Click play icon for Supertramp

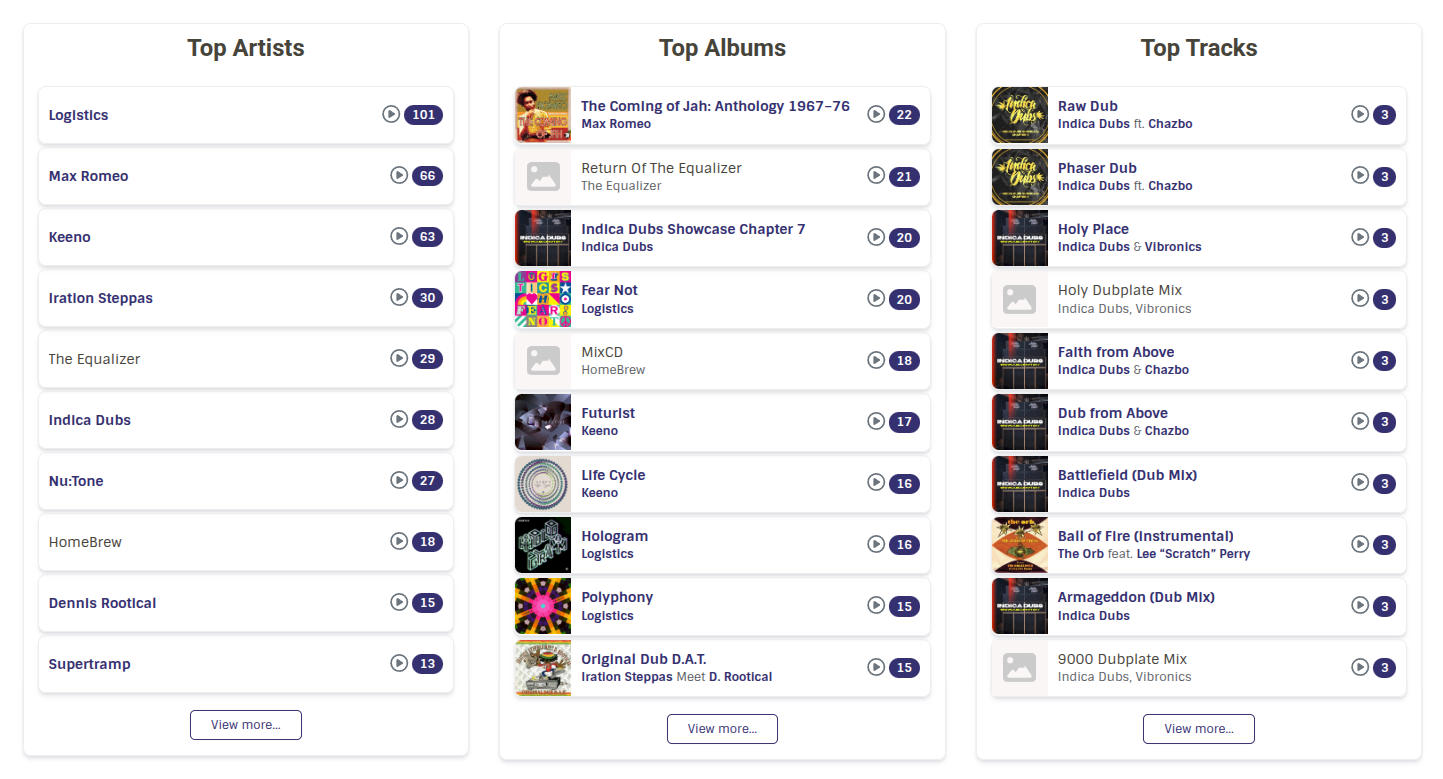pos(399,663)
